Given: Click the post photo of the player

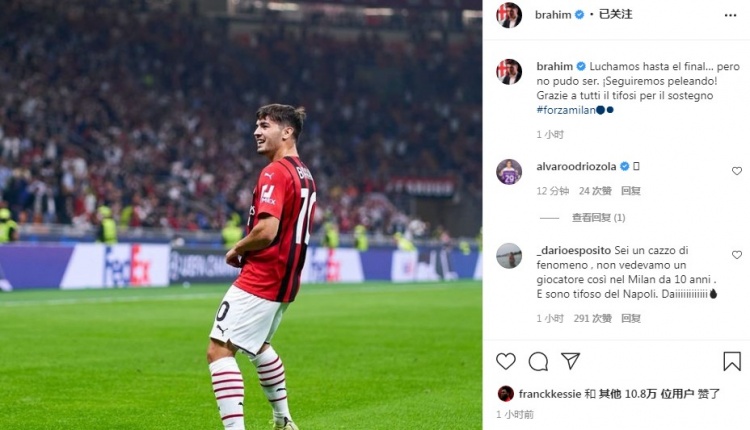Looking at the screenshot, I should point(240,215).
